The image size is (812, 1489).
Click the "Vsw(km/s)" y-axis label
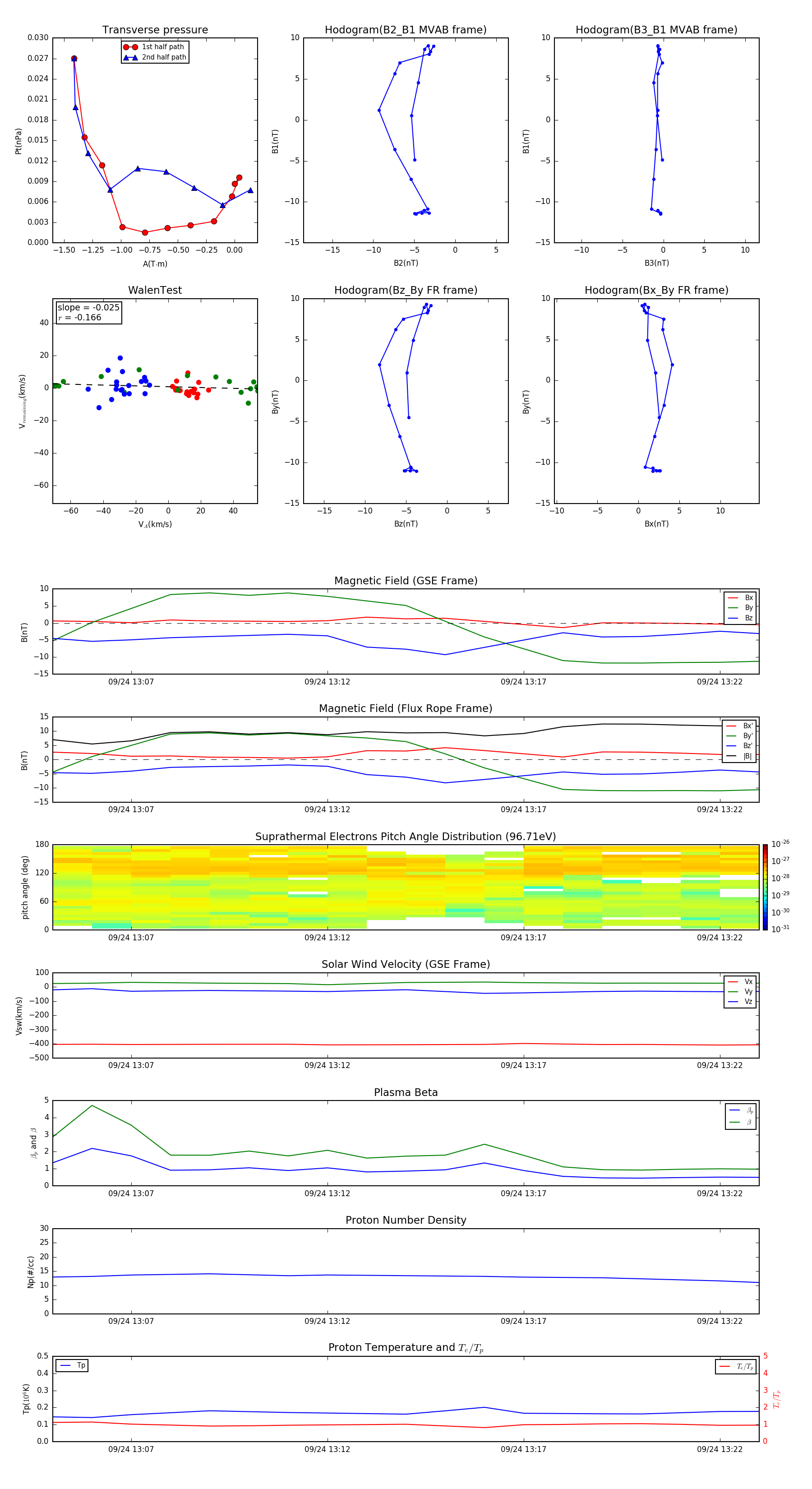point(18,1016)
